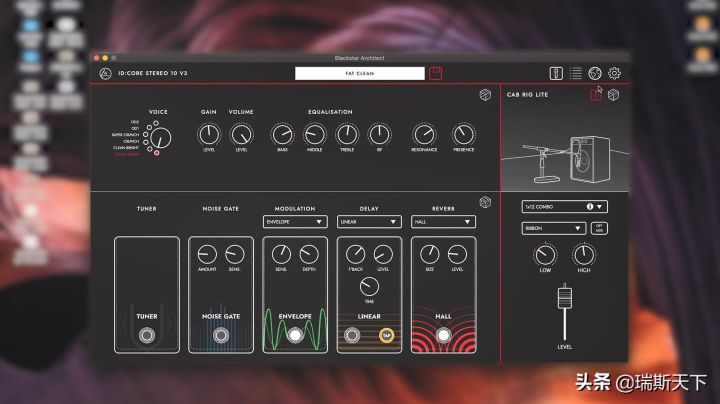Select the OD1 voice LED
This screenshot has width=720, height=404.
(x=149, y=128)
